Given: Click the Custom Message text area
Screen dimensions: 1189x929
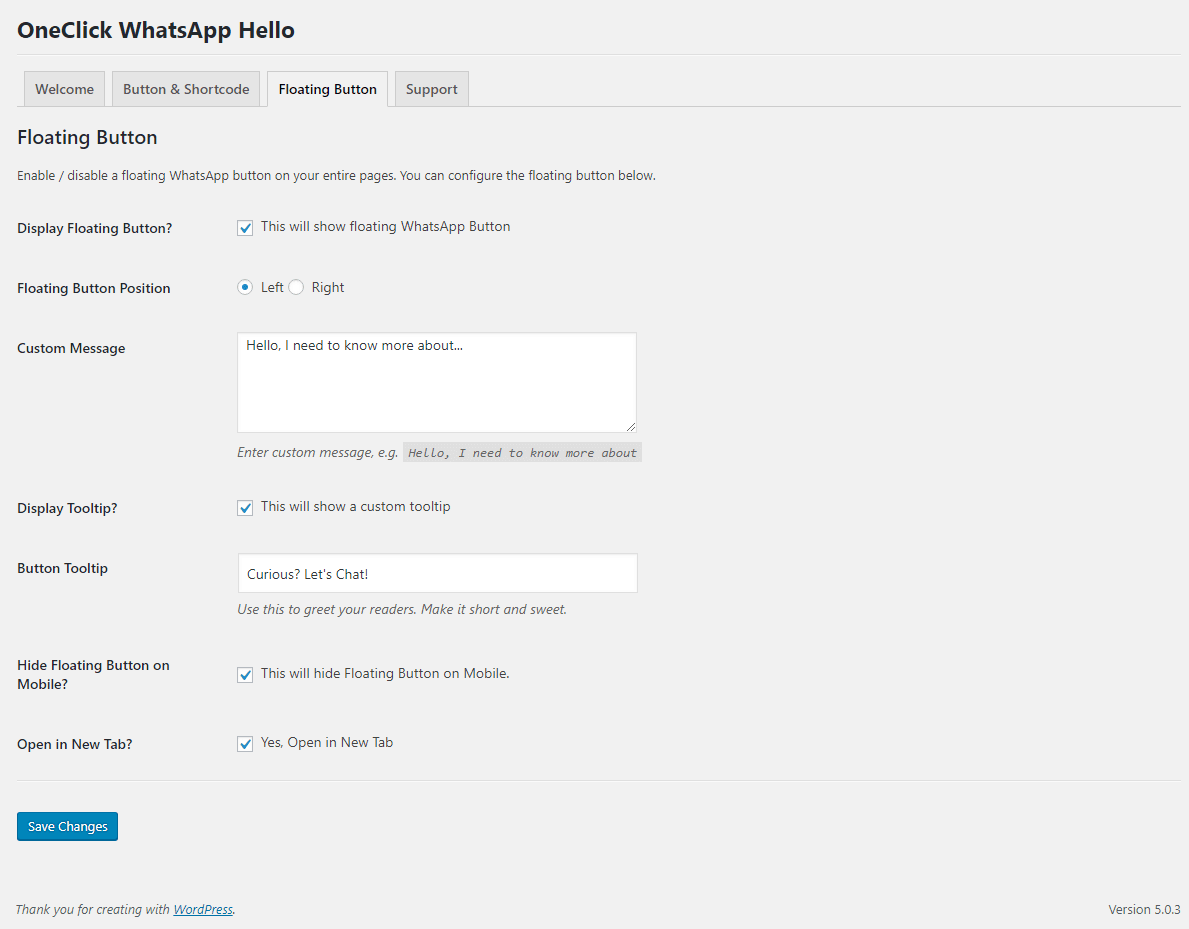Looking at the screenshot, I should tap(437, 382).
